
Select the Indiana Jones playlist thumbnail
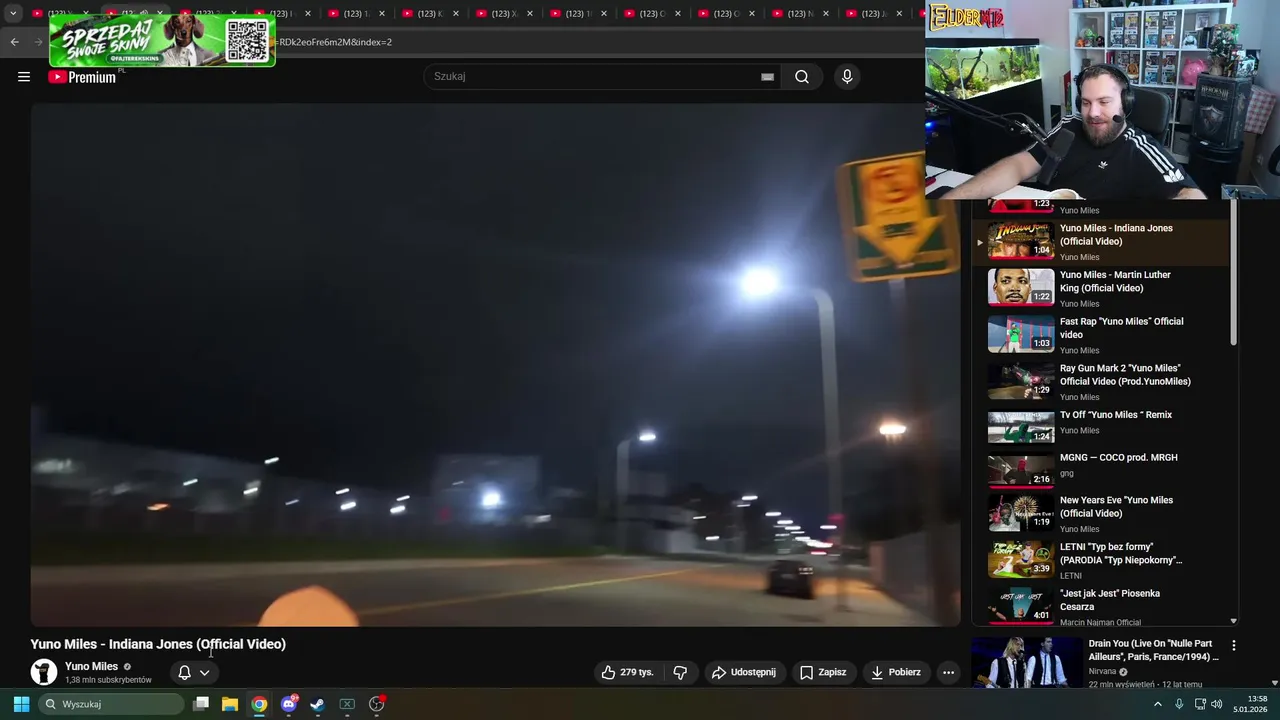pyautogui.click(x=1021, y=240)
